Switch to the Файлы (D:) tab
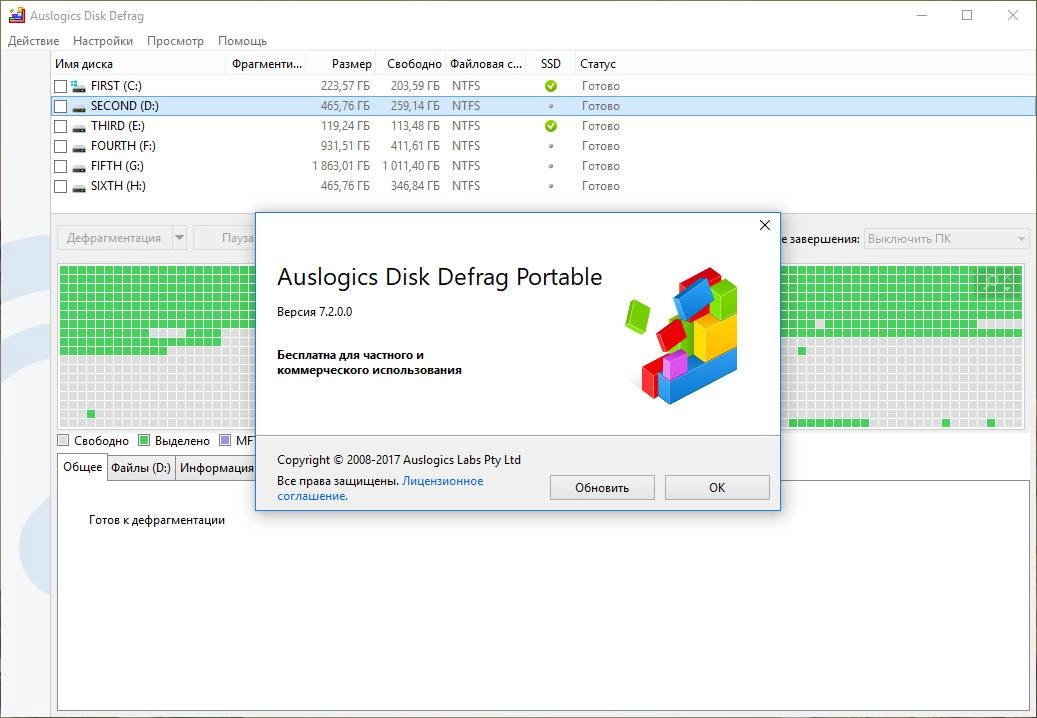This screenshot has height=718, width=1037. point(141,468)
